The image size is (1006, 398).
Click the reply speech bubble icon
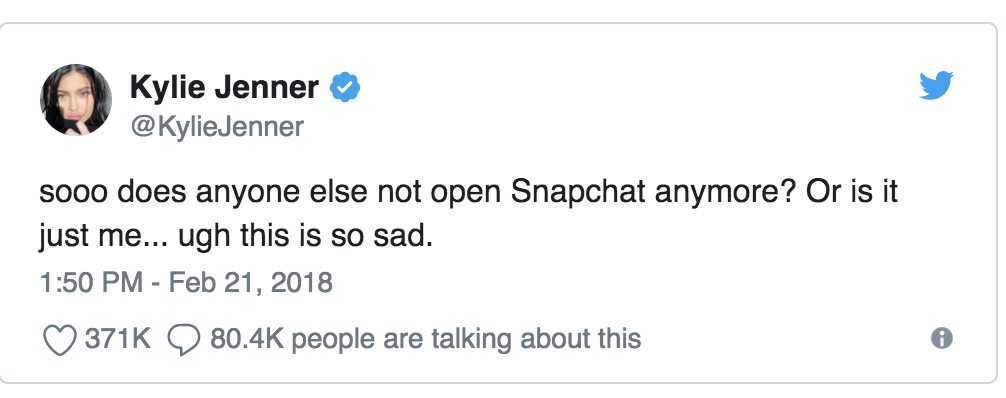[x=184, y=340]
